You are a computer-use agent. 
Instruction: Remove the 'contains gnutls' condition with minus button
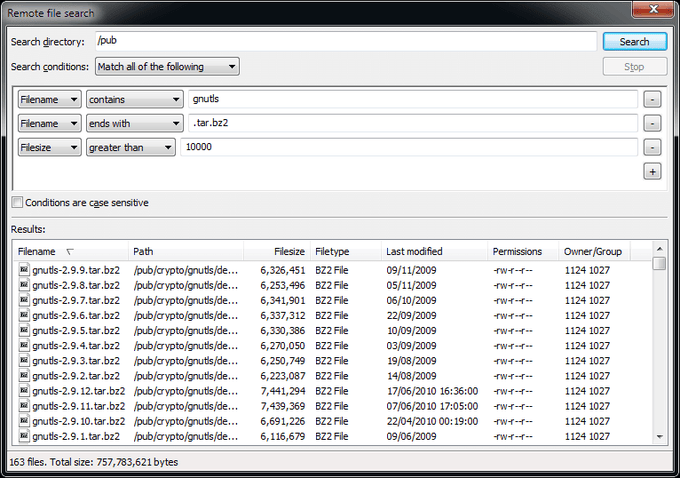pos(652,100)
